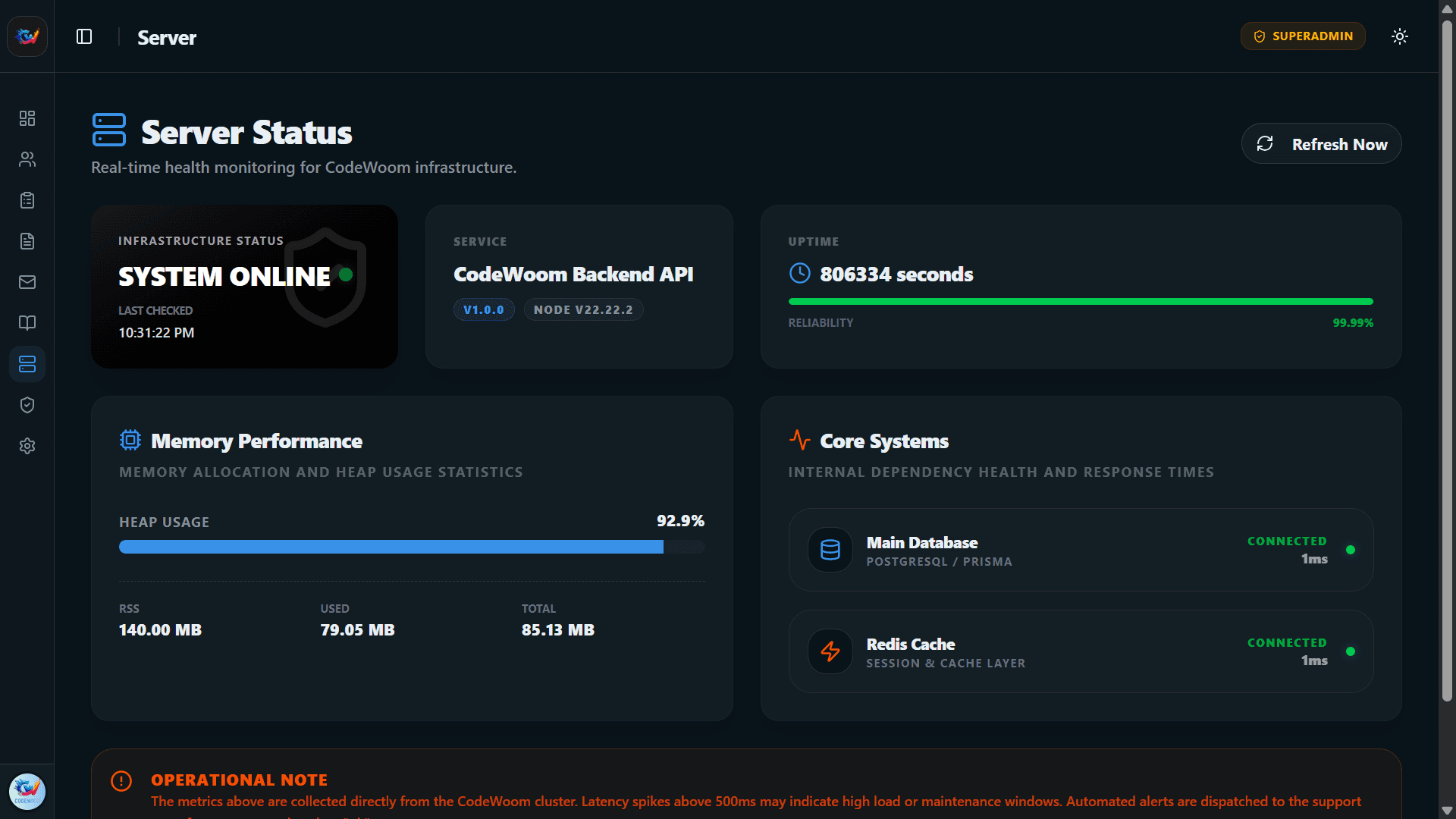Open the settings gear icon in sidebar
1456x819 pixels.
click(x=27, y=446)
